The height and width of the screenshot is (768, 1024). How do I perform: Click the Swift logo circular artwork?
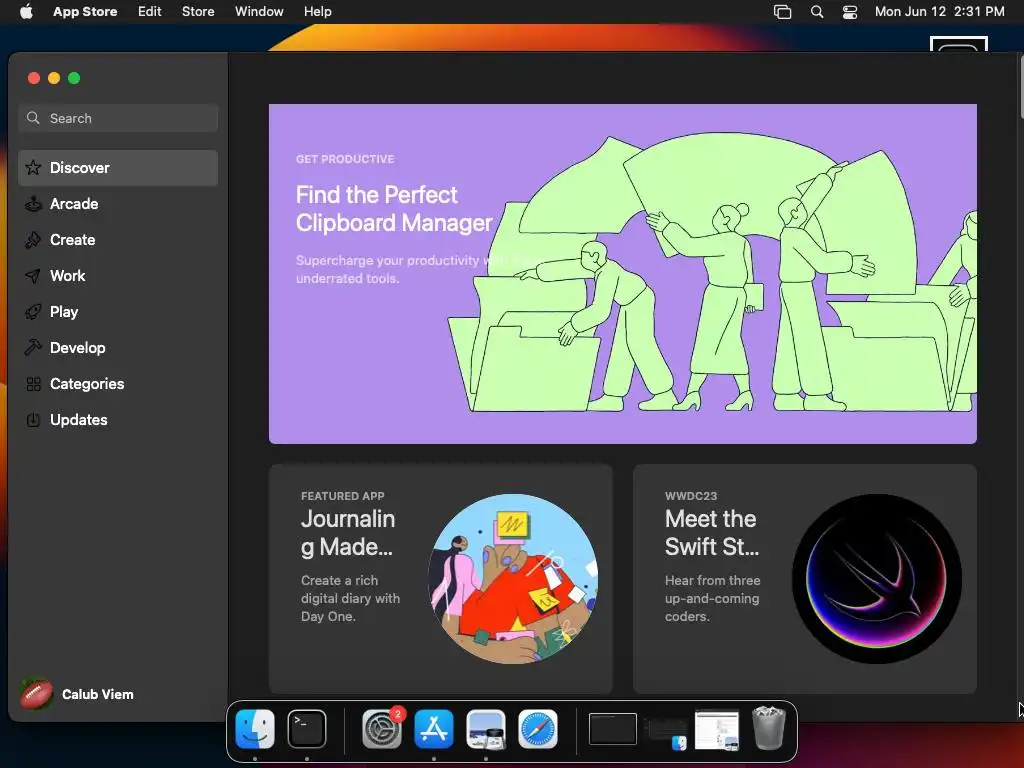pos(876,579)
